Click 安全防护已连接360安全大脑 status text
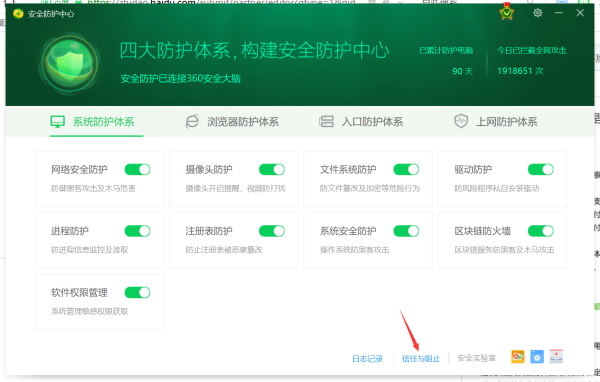This screenshot has height=382, width=600. (181, 79)
